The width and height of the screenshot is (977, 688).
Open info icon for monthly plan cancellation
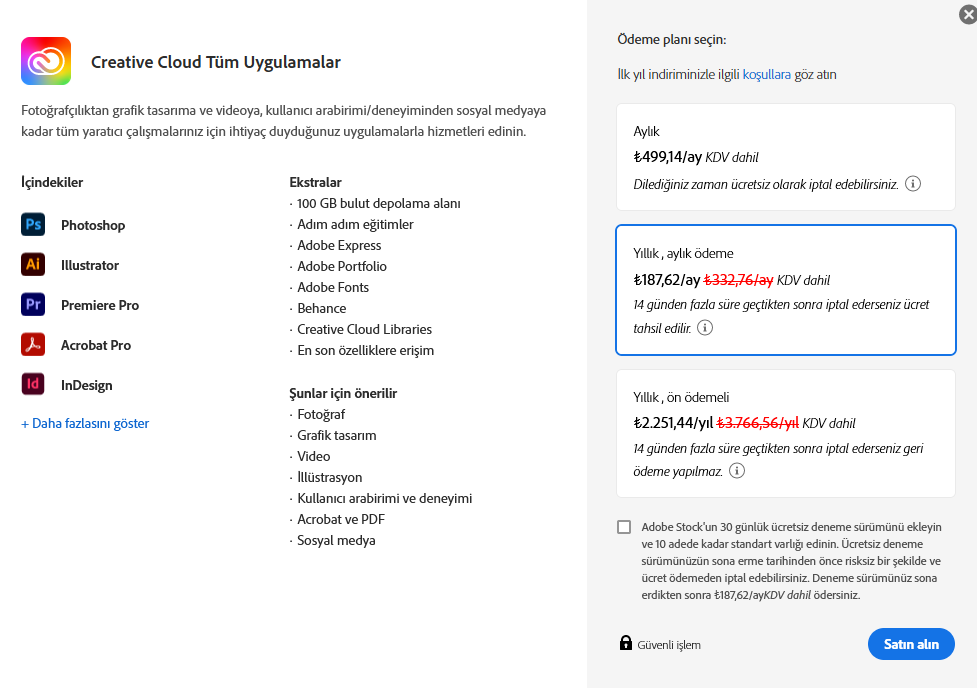913,184
